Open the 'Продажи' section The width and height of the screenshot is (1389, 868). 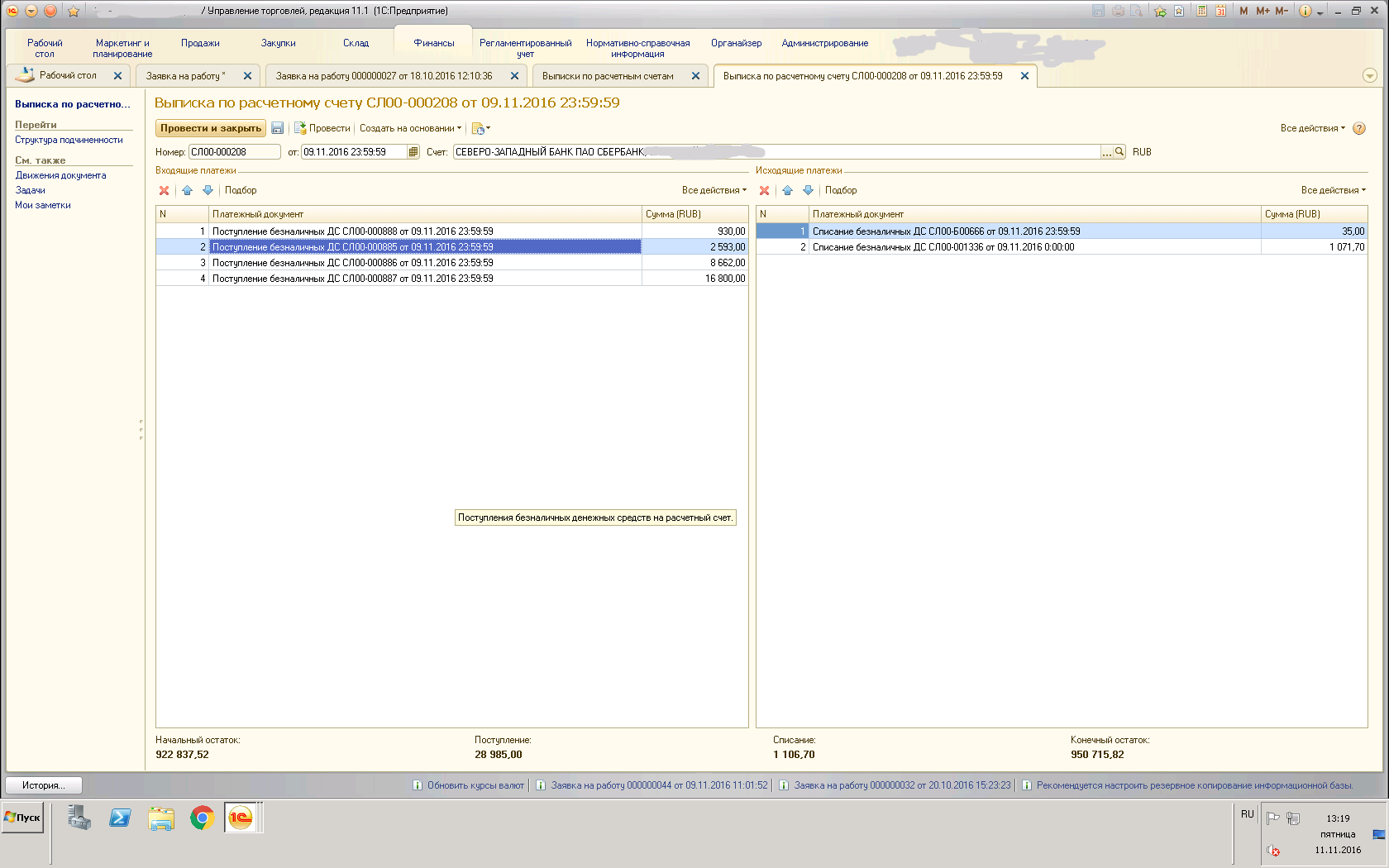200,43
